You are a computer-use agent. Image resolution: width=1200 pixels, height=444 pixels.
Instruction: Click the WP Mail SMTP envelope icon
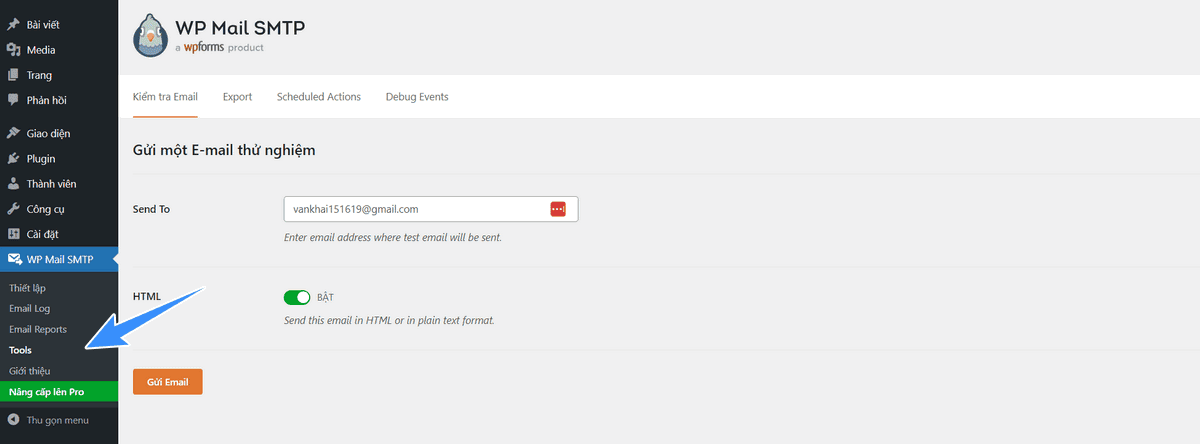13,260
